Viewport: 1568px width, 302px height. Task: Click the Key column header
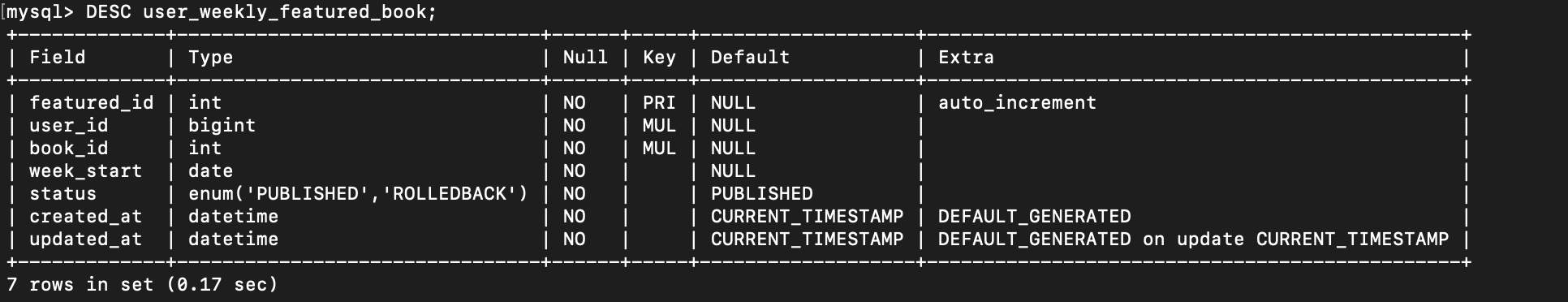659,58
